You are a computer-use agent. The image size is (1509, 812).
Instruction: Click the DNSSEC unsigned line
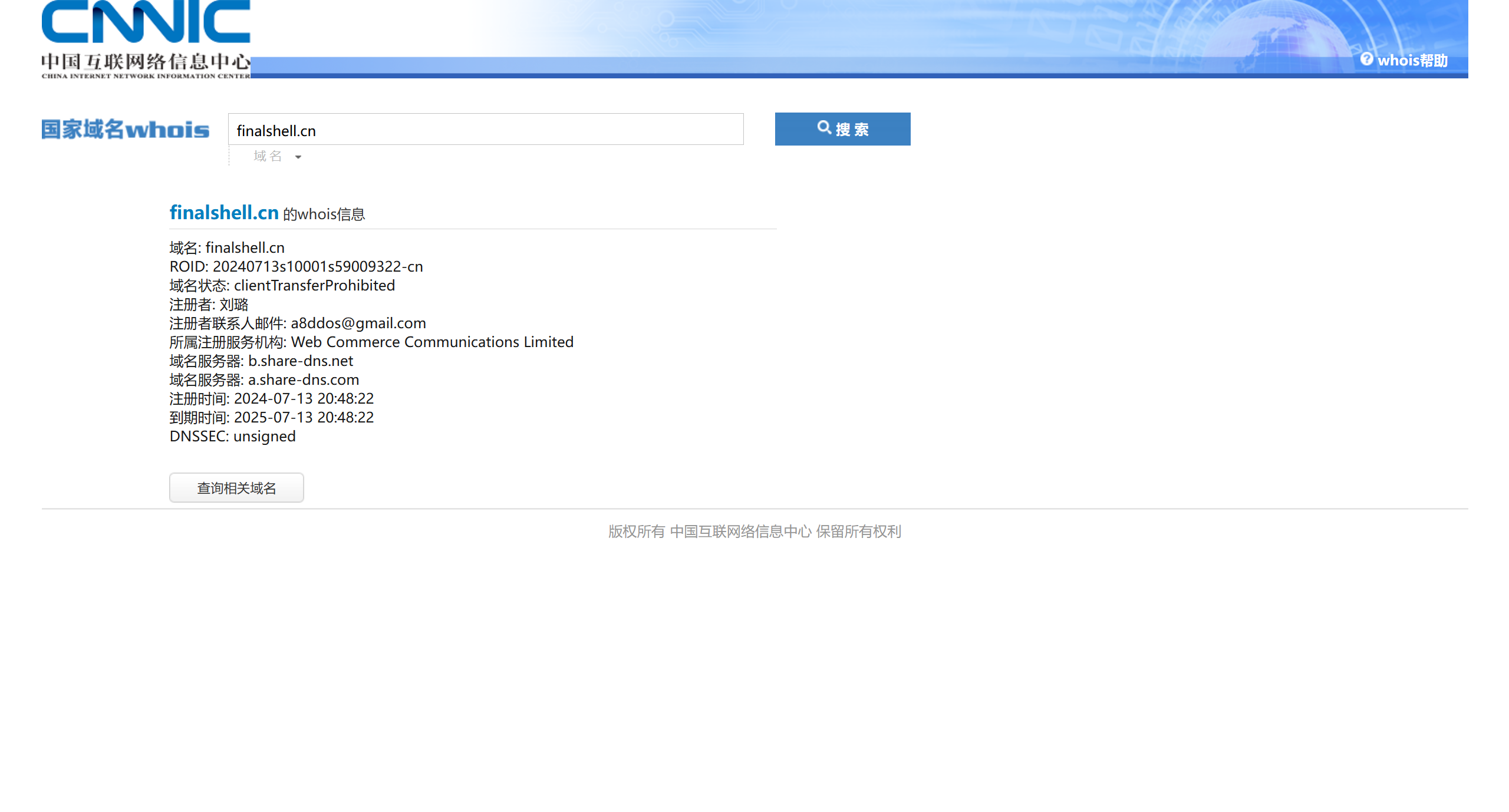click(232, 436)
